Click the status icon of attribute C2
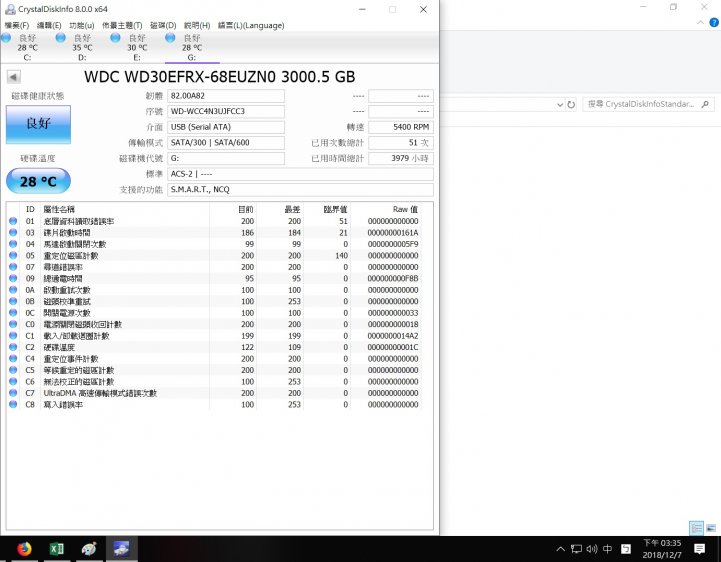721x562 pixels. [13, 347]
